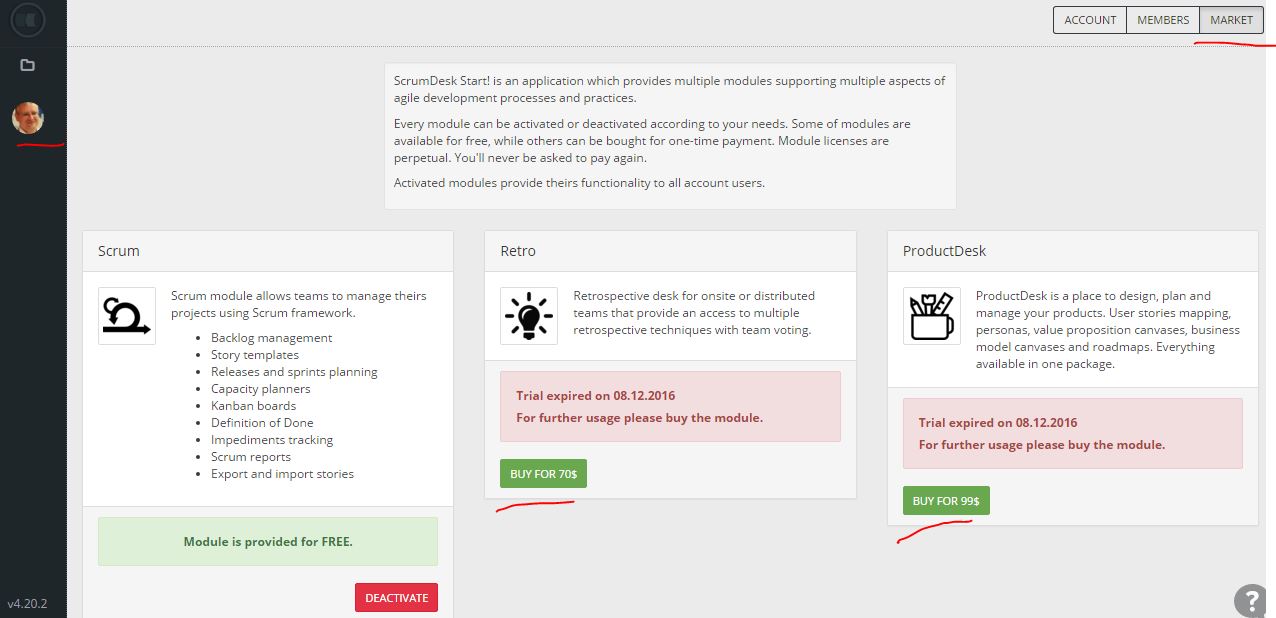Viewport: 1276px width, 618px height.
Task: Click the 'Backlog management' list item
Action: [x=271, y=338]
